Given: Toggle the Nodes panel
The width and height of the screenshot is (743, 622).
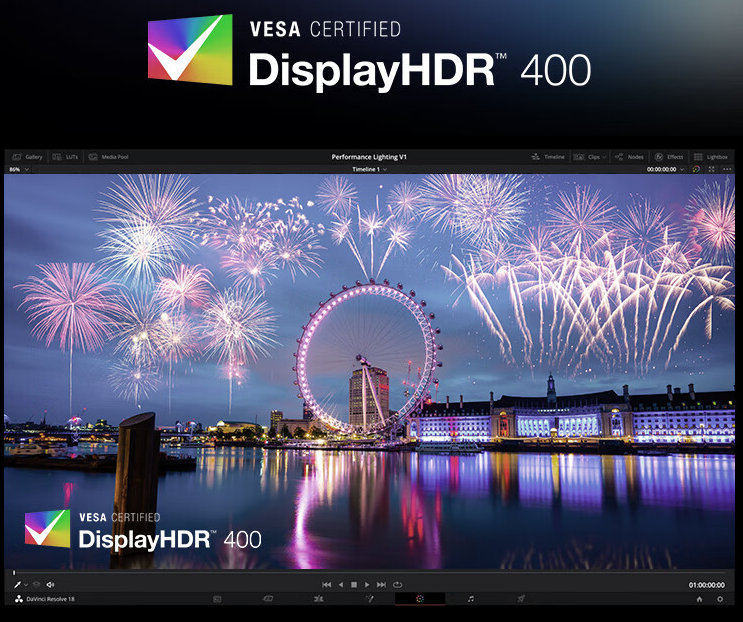Looking at the screenshot, I should 630,157.
